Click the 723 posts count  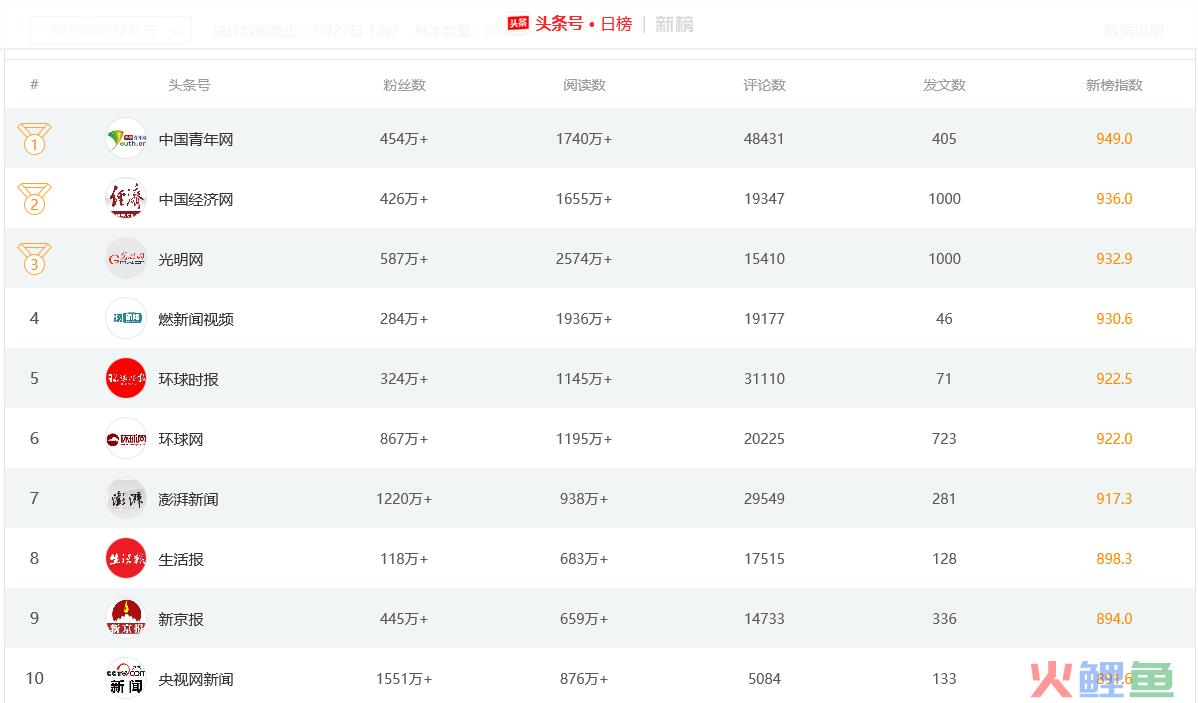tap(944, 439)
